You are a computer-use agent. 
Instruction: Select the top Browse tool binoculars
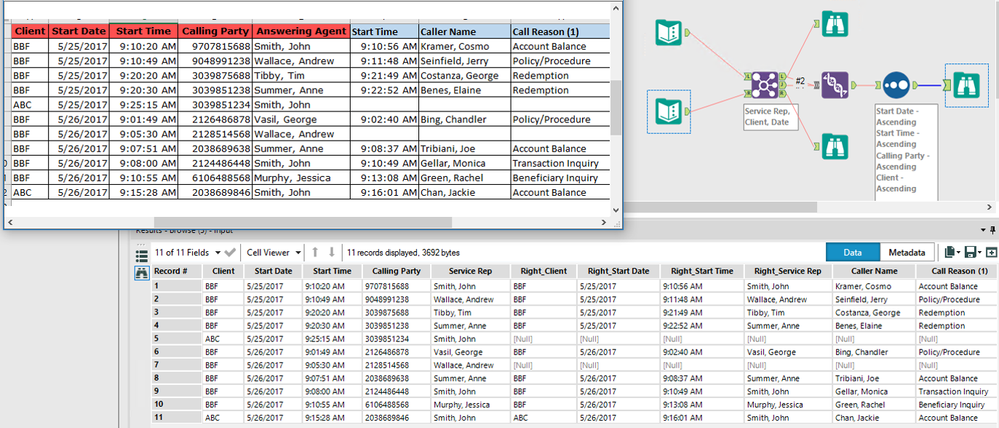(x=834, y=24)
